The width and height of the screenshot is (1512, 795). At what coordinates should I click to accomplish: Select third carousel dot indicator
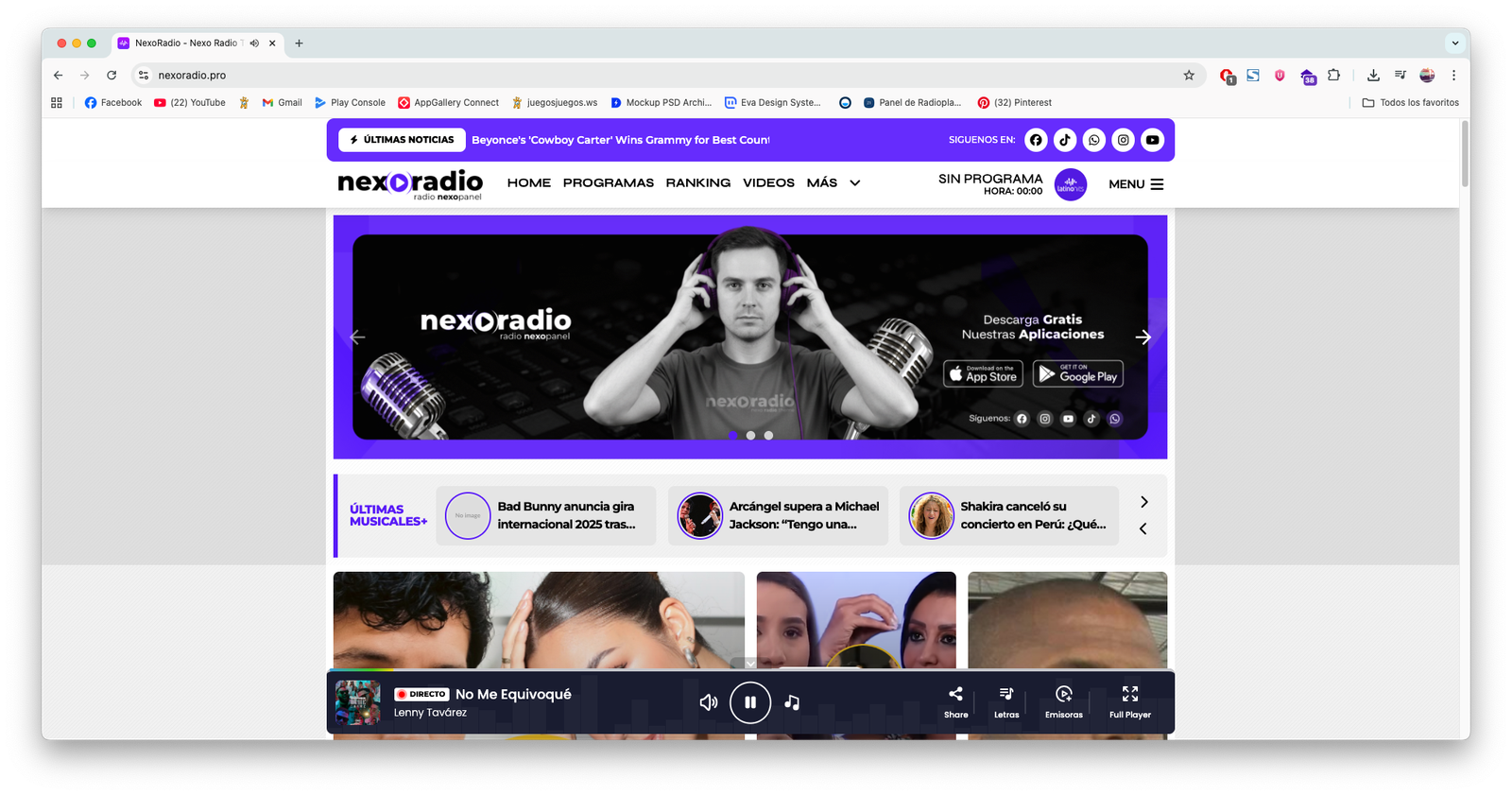click(768, 436)
